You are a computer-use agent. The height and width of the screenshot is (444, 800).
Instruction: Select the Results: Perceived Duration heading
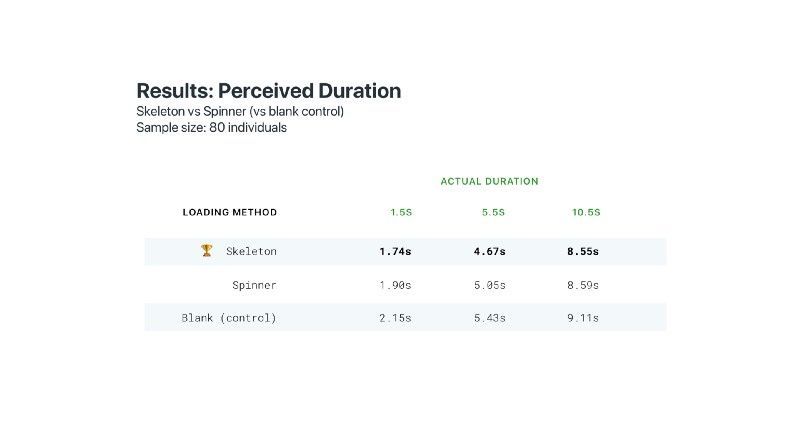pyautogui.click(x=268, y=91)
